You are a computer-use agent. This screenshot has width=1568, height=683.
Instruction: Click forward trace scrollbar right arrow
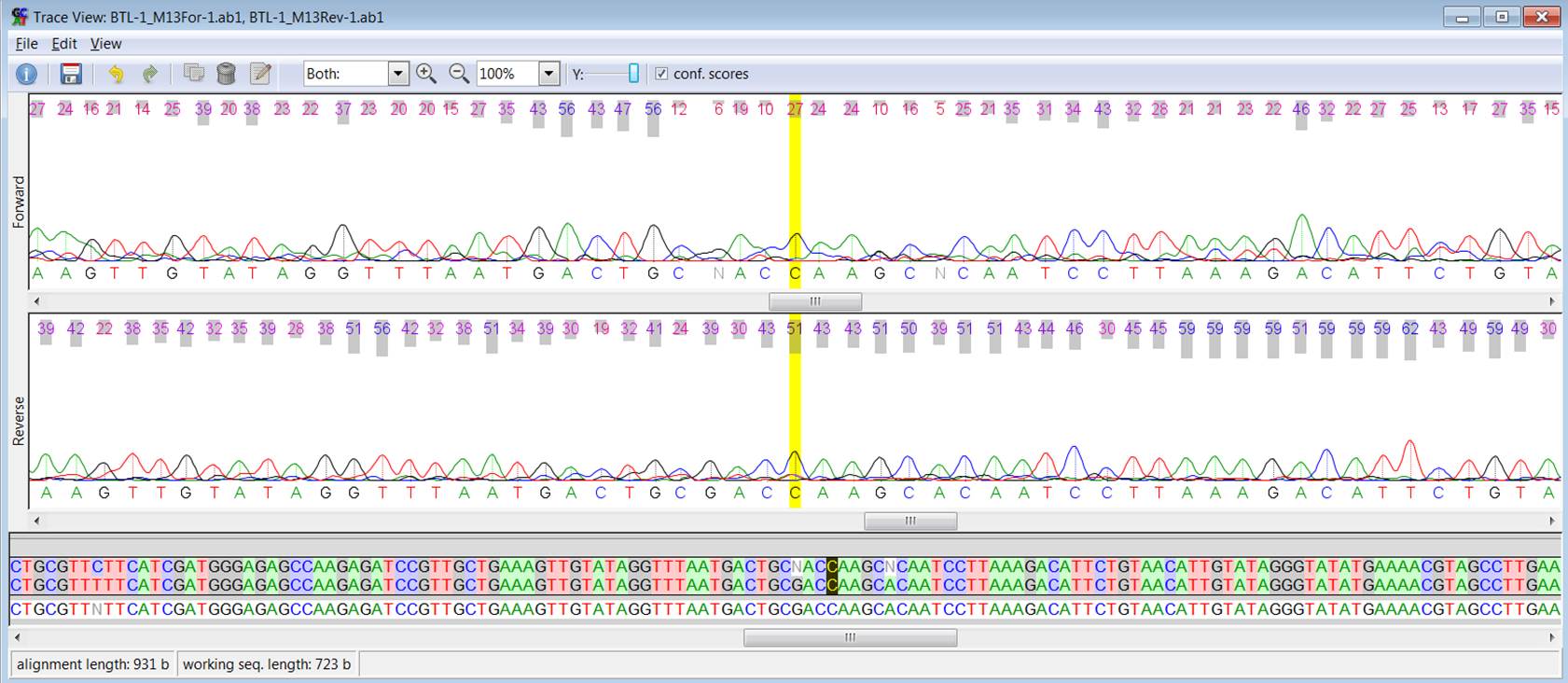click(x=1552, y=301)
